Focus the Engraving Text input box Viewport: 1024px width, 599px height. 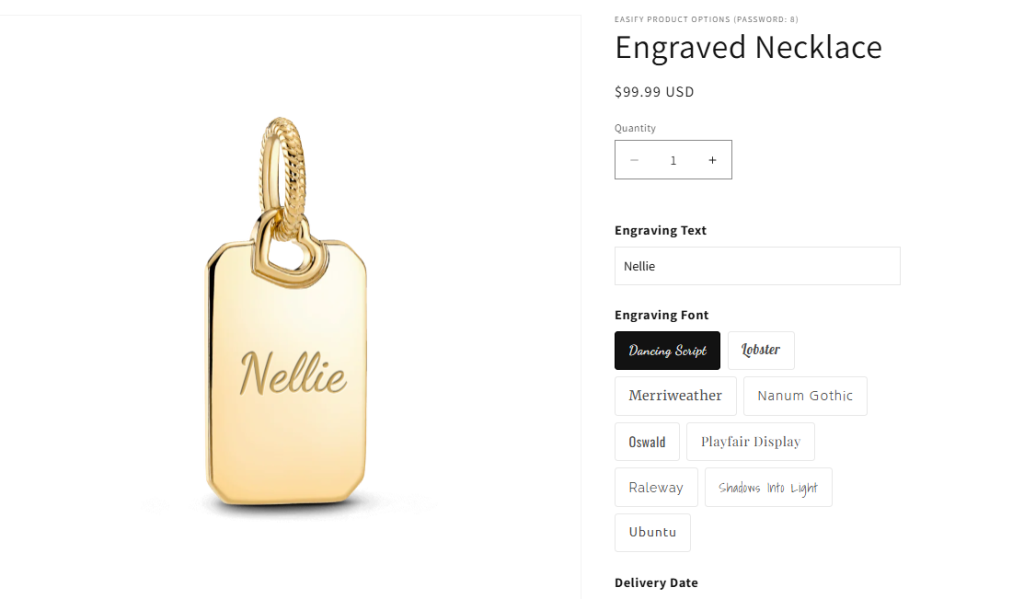[x=757, y=266]
